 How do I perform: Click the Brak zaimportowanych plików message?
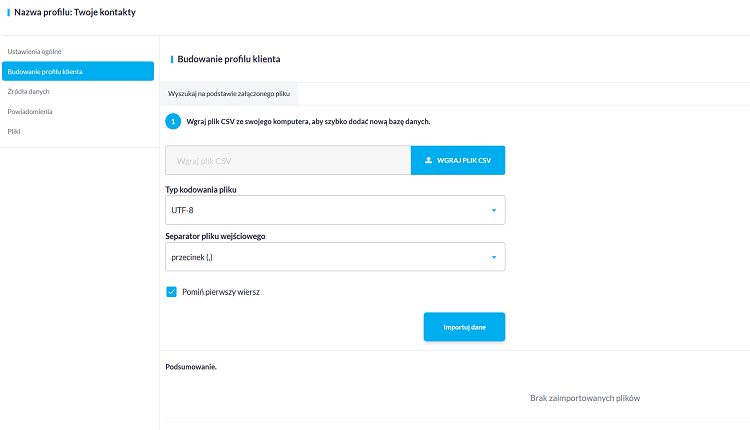pyautogui.click(x=585, y=398)
